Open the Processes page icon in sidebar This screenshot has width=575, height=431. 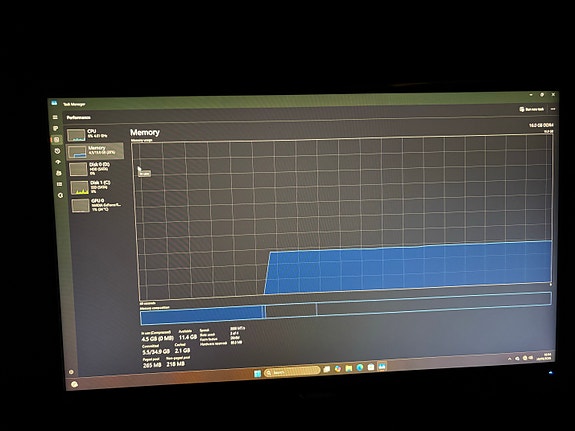click(56, 128)
